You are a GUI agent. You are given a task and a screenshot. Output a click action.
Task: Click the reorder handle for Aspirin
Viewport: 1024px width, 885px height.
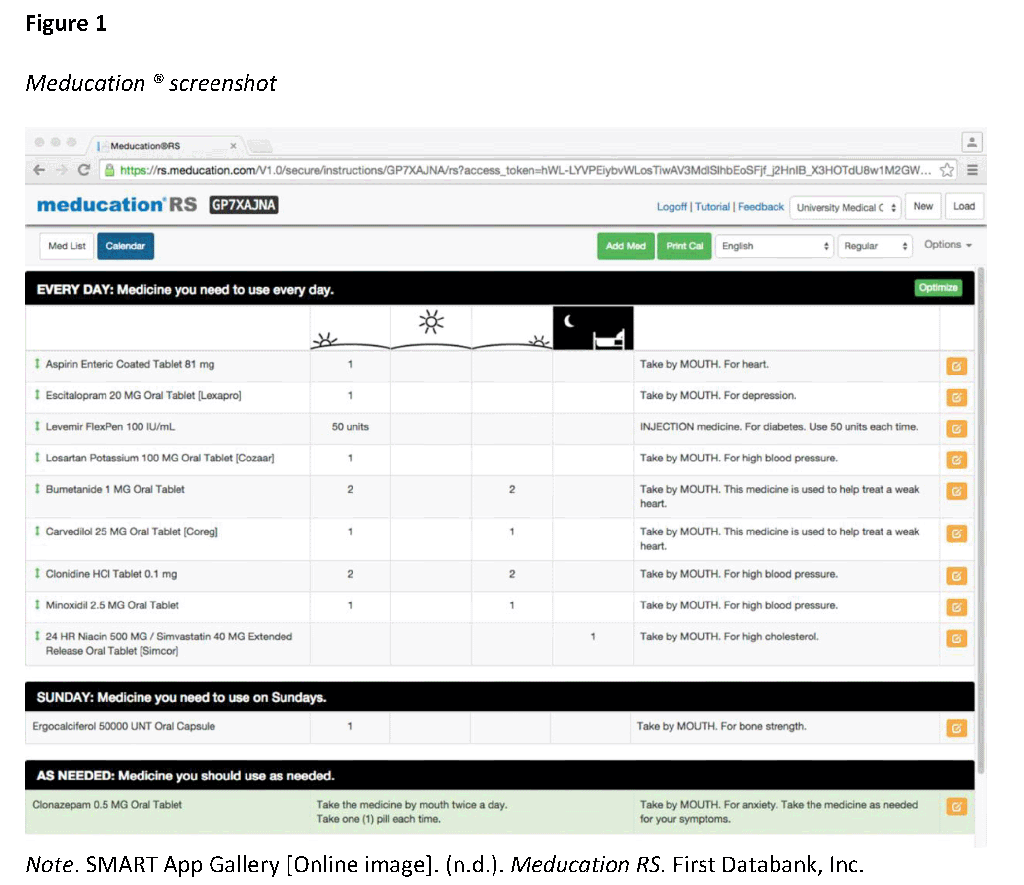click(x=37, y=364)
